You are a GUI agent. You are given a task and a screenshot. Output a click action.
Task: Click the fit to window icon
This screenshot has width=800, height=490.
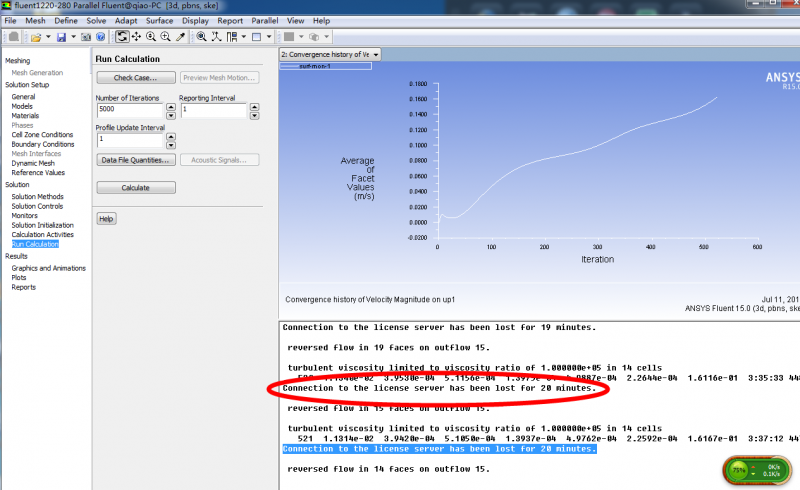coord(202,37)
